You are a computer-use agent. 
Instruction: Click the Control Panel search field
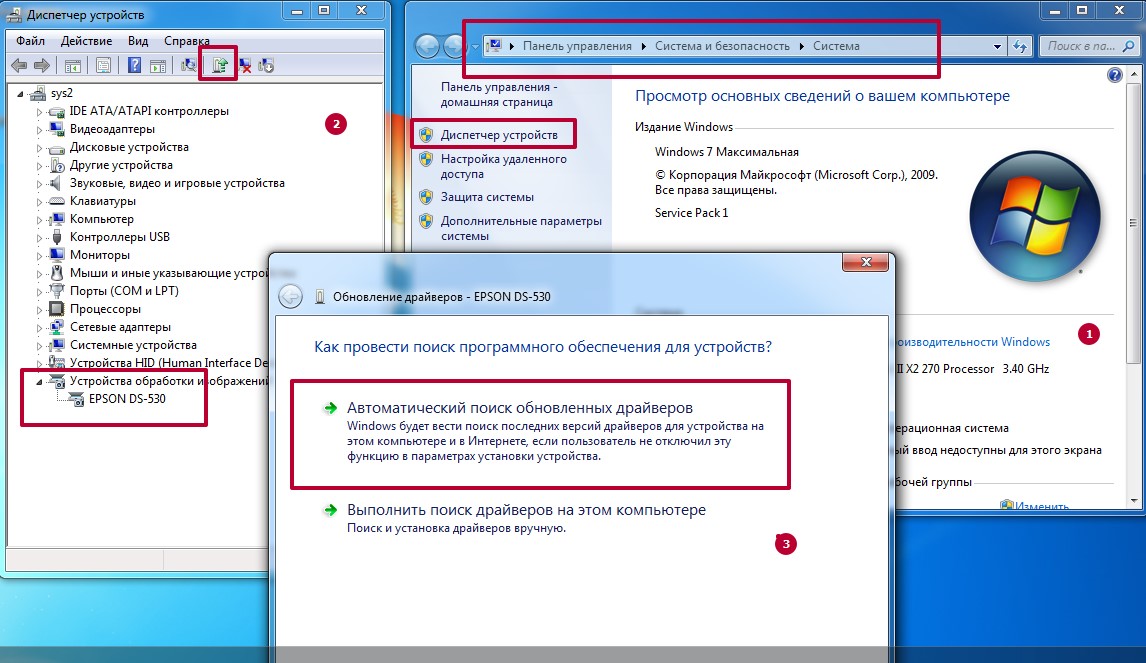click(x=1083, y=46)
